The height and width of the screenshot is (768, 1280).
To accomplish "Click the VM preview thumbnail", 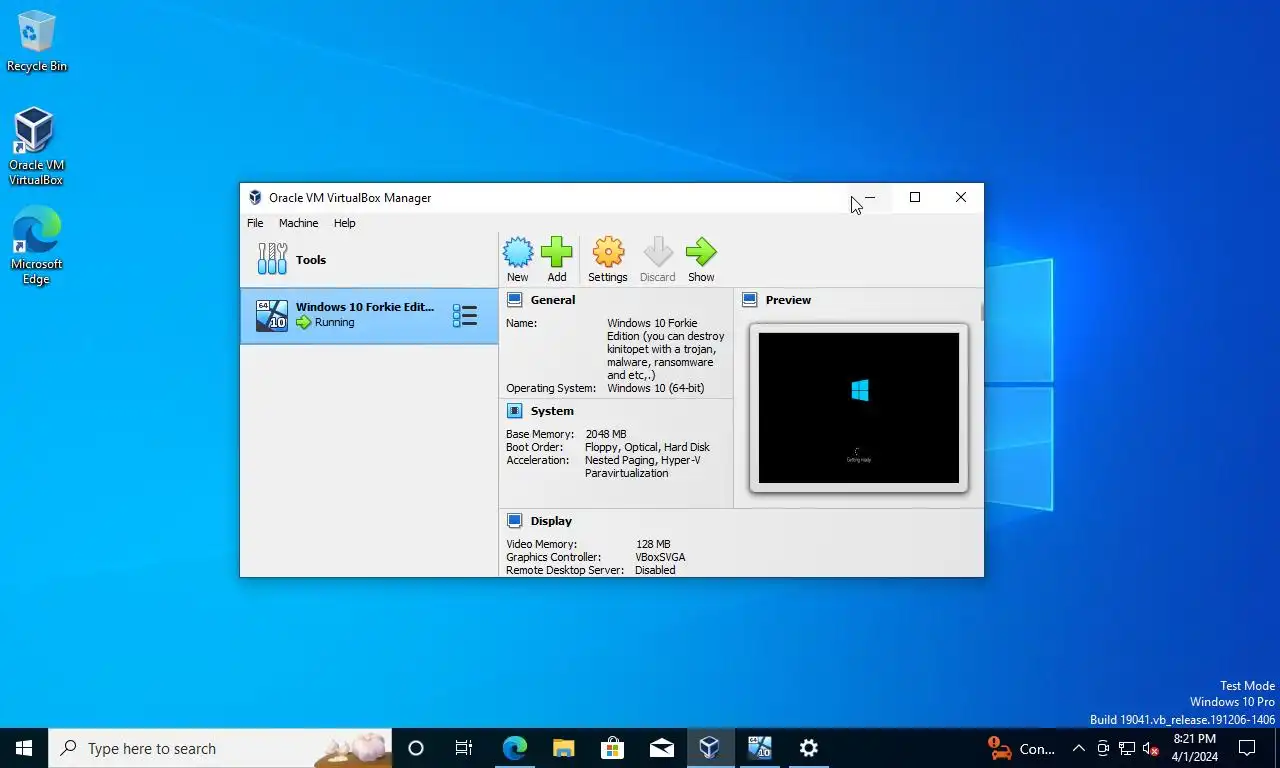I will click(x=859, y=408).
